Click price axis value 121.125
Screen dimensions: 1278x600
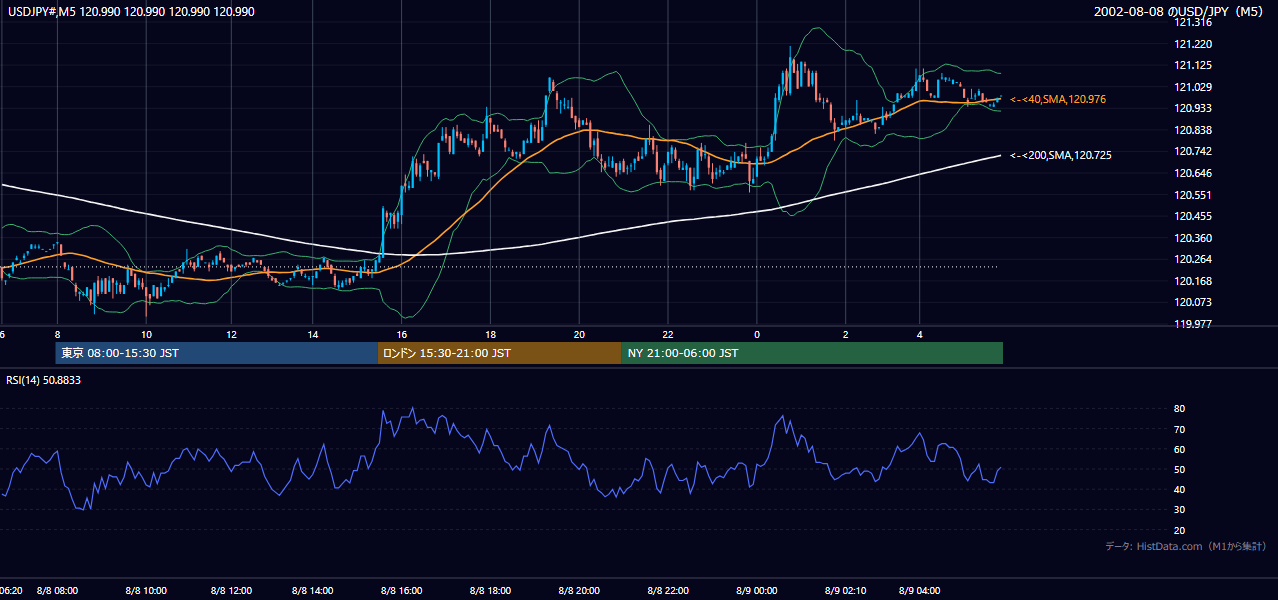click(x=1193, y=66)
